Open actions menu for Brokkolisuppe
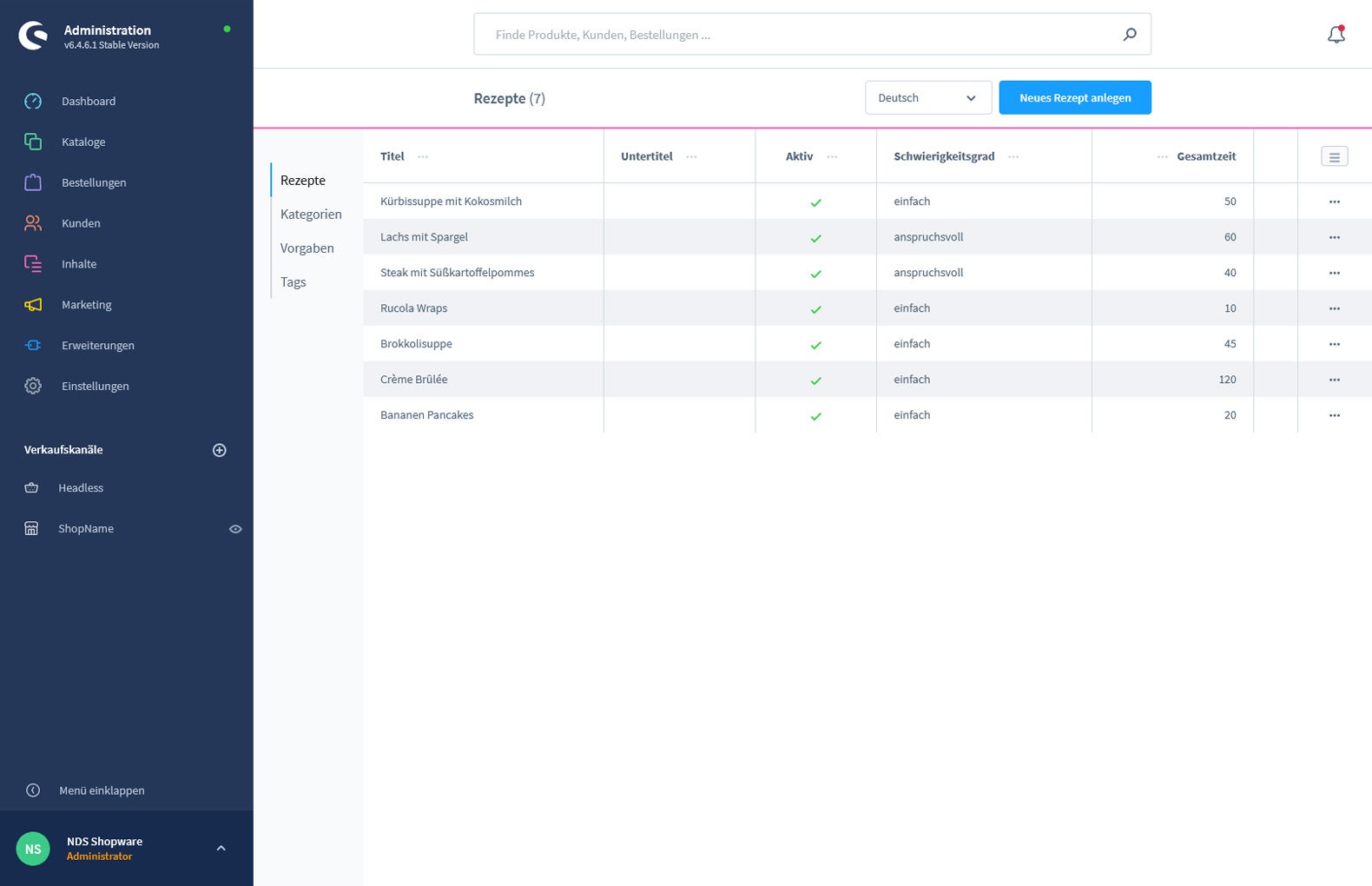The height and width of the screenshot is (886, 1372). [x=1335, y=344]
